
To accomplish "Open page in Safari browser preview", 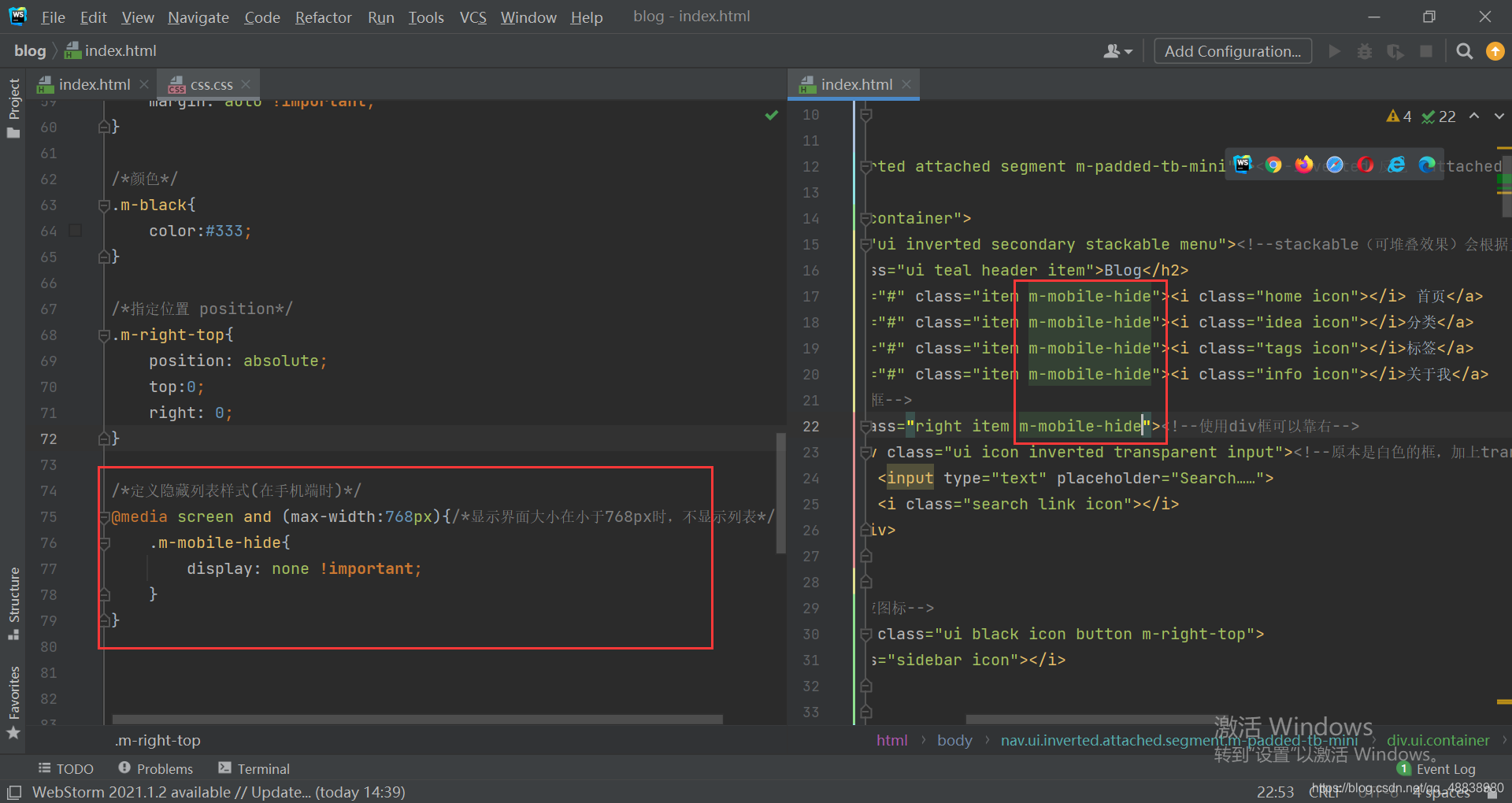I will coord(1335,165).
